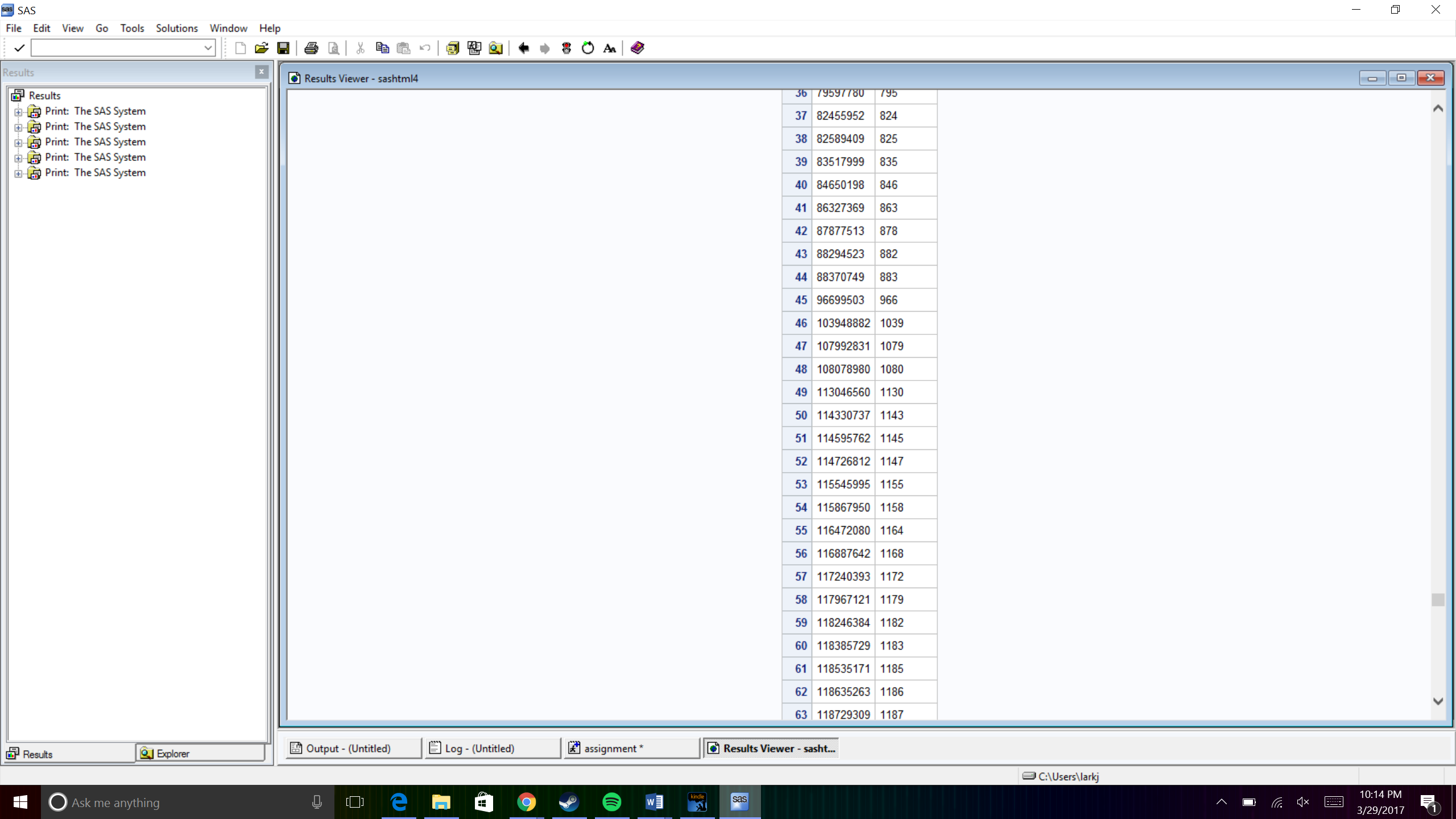Expand the last Print: The SAS System node
Image resolution: width=1456 pixels, height=819 pixels.
tap(18, 173)
